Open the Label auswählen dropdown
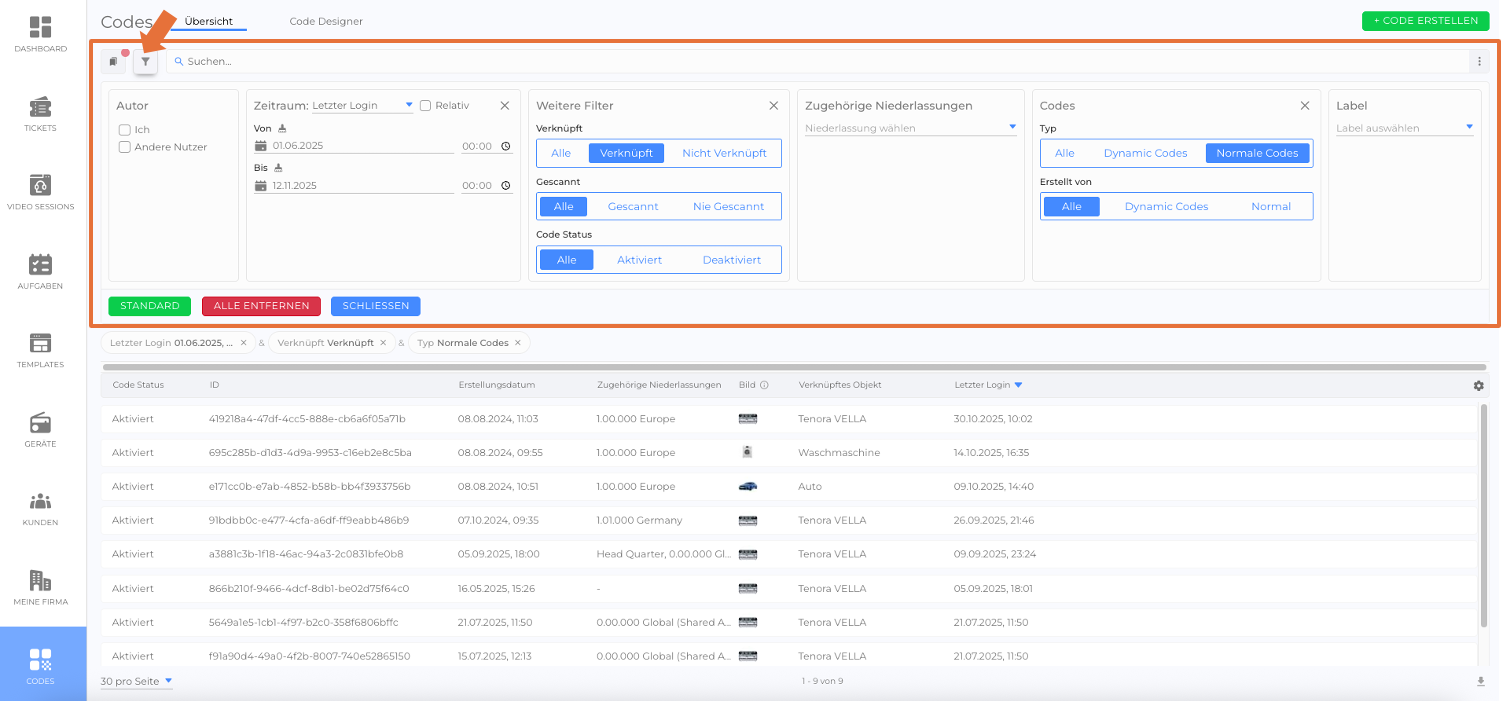 click(x=1404, y=128)
